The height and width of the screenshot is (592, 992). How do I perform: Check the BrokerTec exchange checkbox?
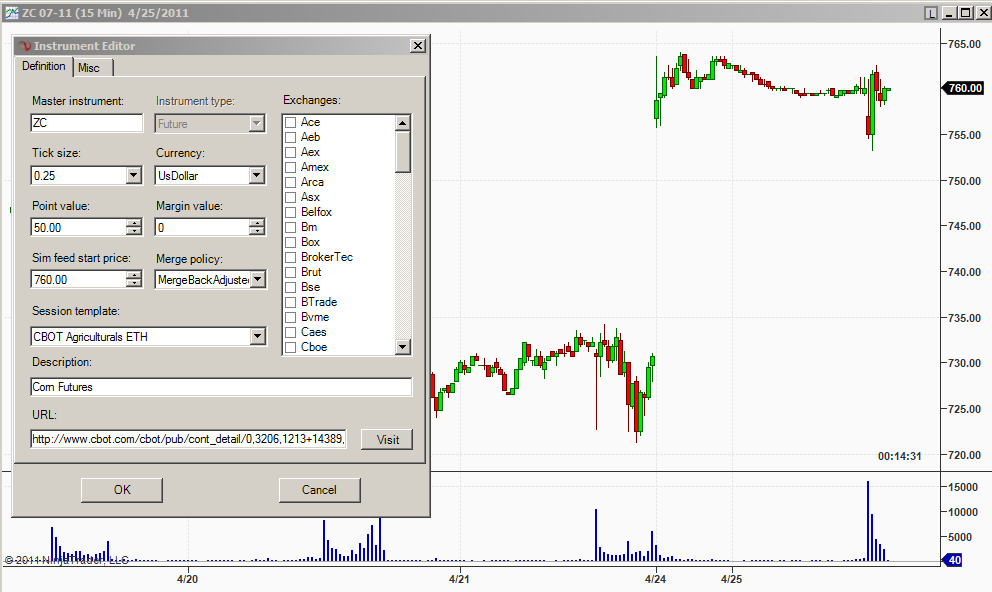click(x=290, y=257)
